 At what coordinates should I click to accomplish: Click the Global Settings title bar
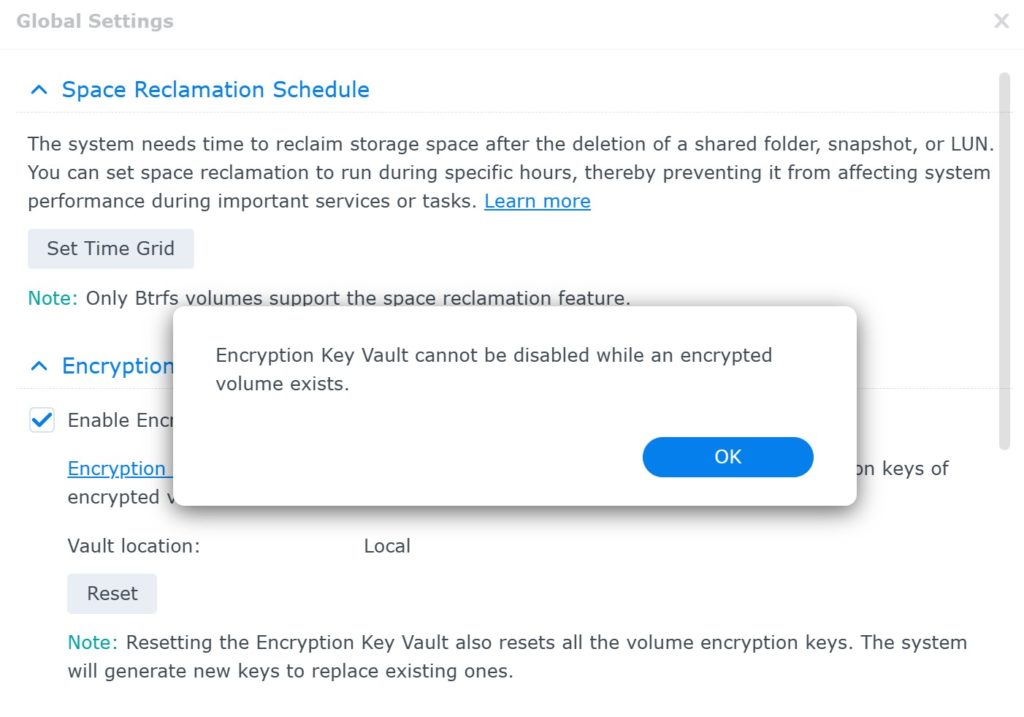pos(95,20)
